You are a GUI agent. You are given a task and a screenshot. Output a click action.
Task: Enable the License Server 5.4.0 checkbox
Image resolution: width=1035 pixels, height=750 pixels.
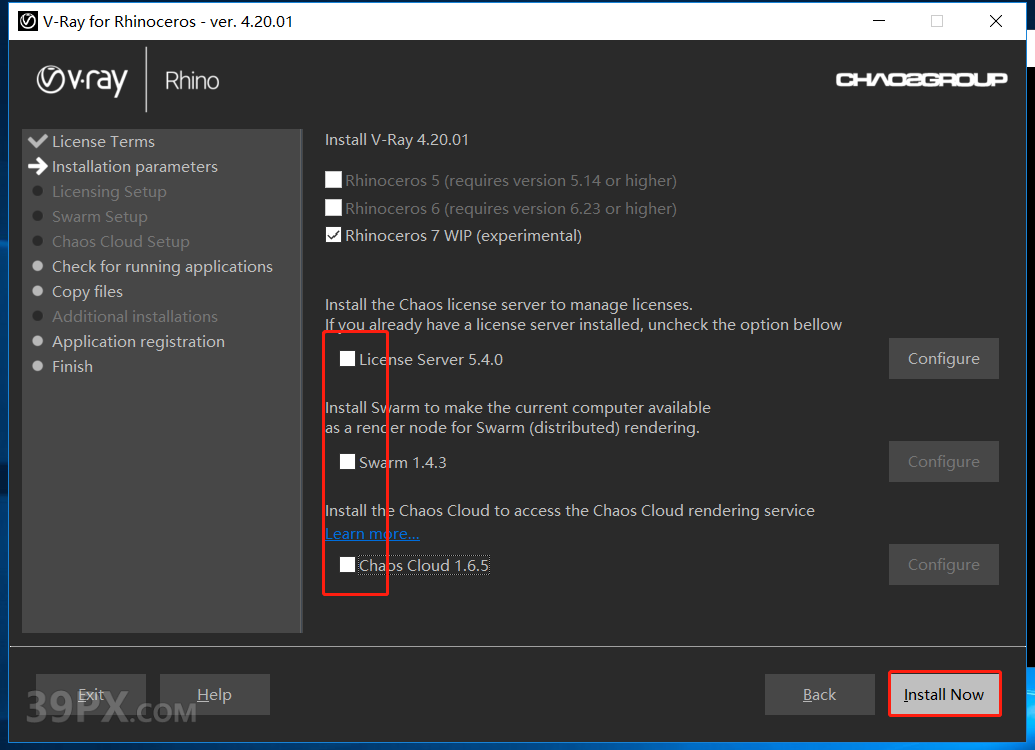click(x=347, y=359)
